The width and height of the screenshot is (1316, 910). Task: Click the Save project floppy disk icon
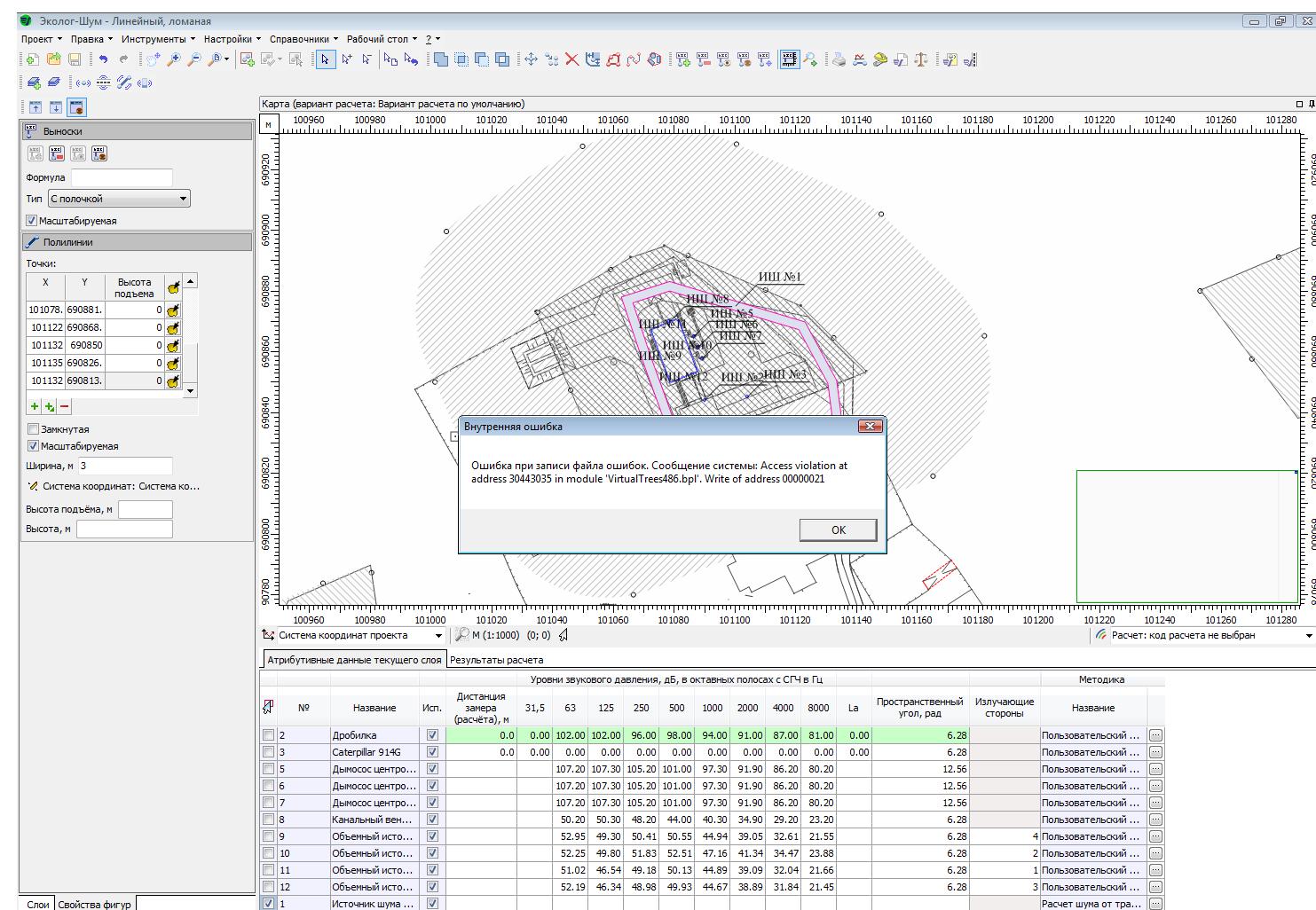(x=75, y=59)
